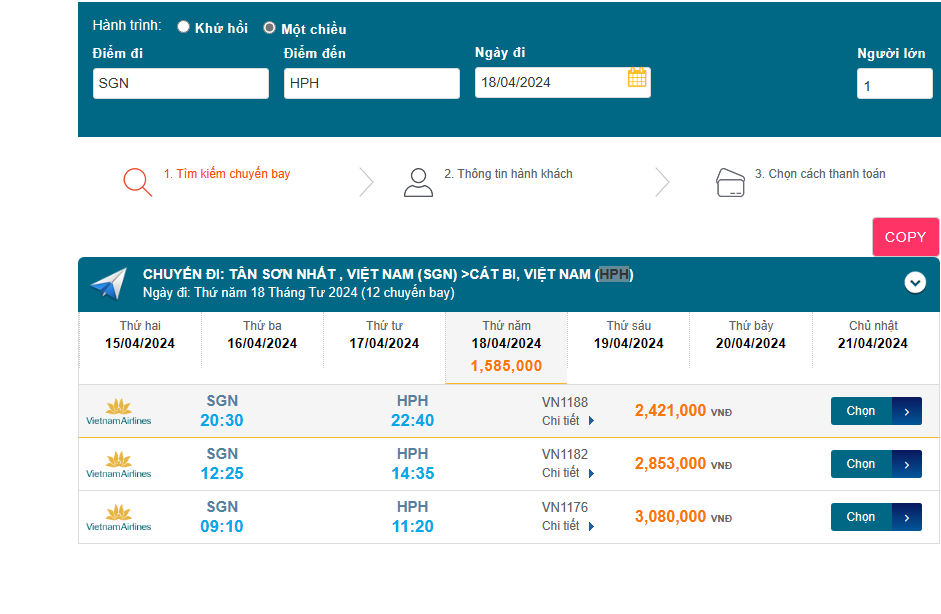Click the passenger information person icon
This screenshot has width=941, height=614.
(x=418, y=182)
